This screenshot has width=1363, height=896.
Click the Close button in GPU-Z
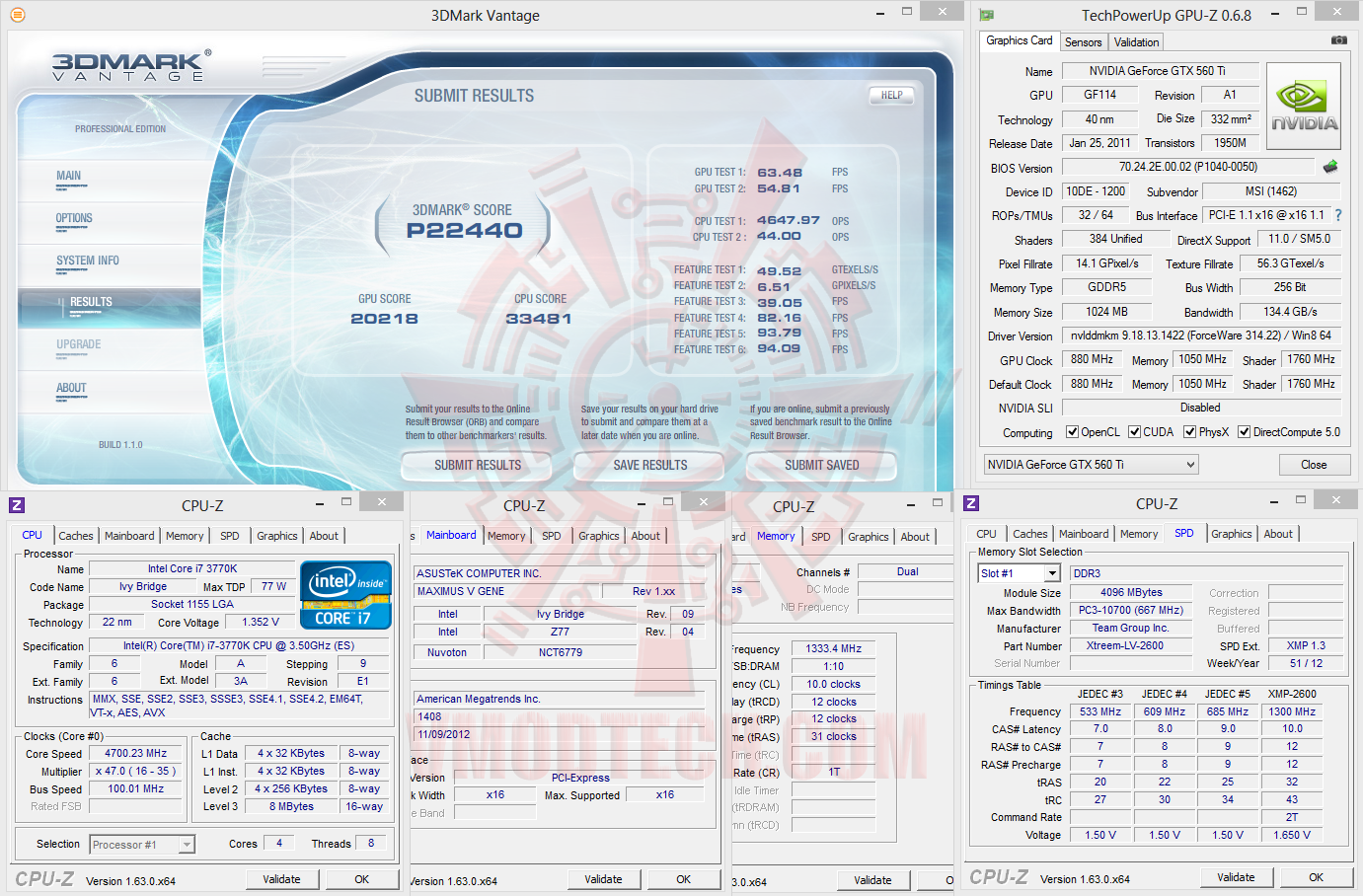pos(1314,465)
